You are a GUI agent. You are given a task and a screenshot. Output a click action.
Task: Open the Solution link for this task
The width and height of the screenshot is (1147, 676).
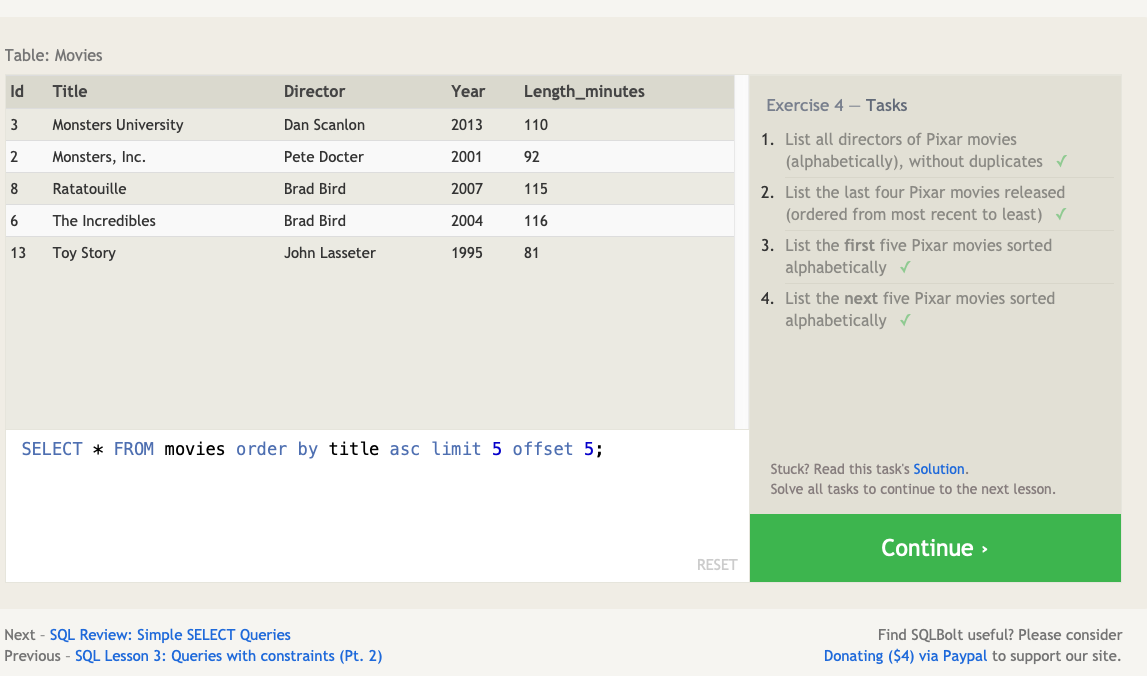(939, 469)
